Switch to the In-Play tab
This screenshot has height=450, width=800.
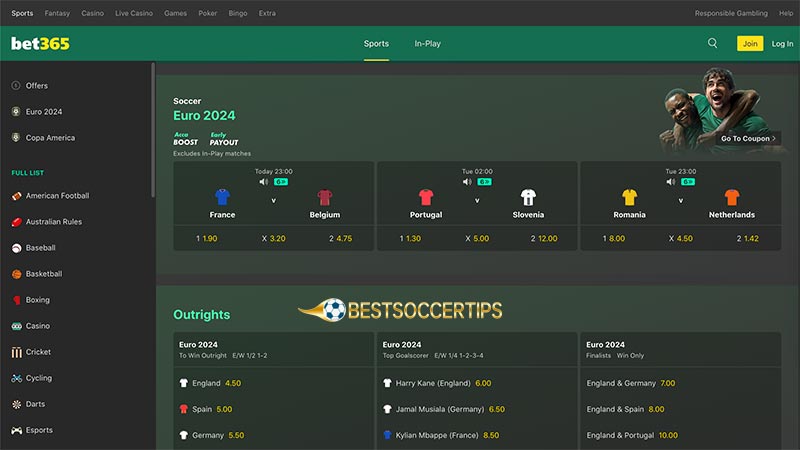pyautogui.click(x=428, y=43)
